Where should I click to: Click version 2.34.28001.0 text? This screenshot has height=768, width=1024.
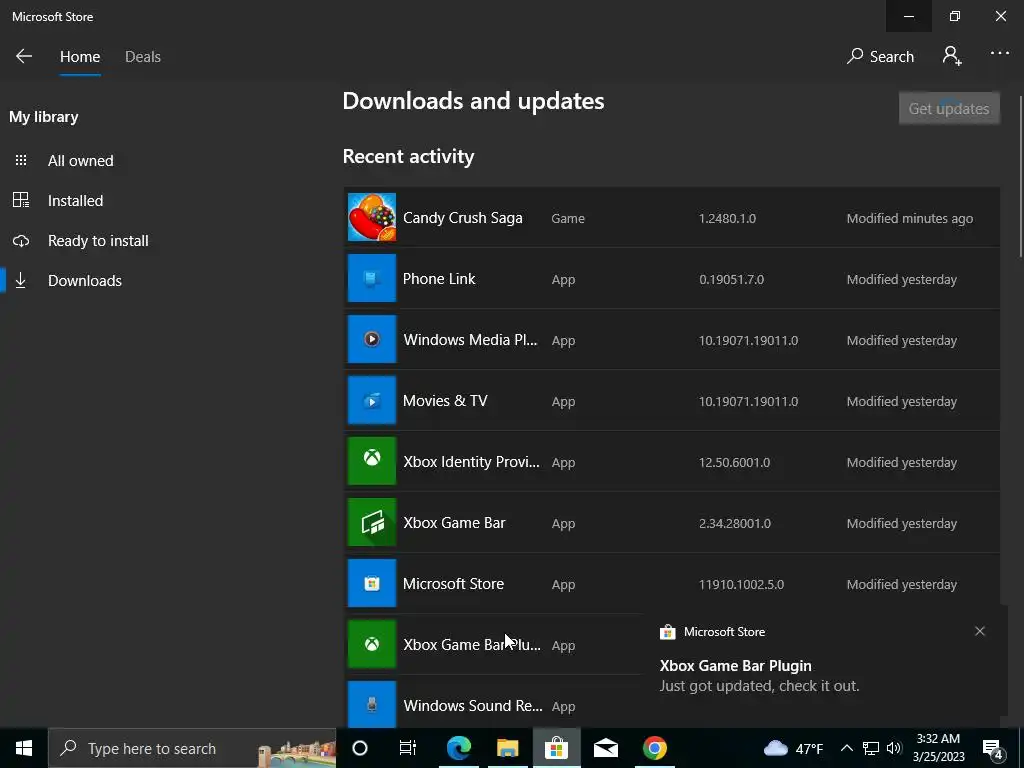735,524
